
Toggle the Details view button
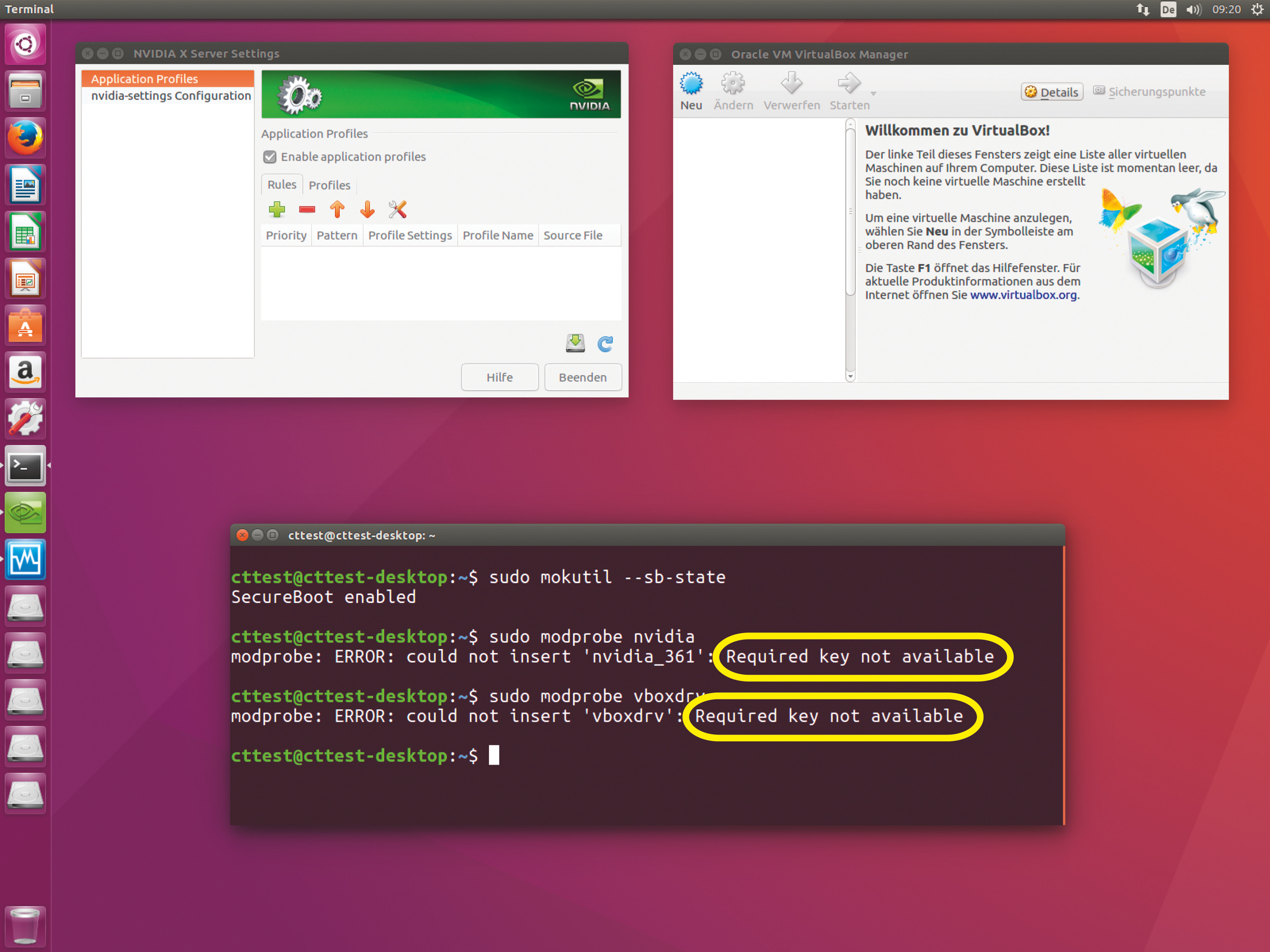click(x=1051, y=92)
